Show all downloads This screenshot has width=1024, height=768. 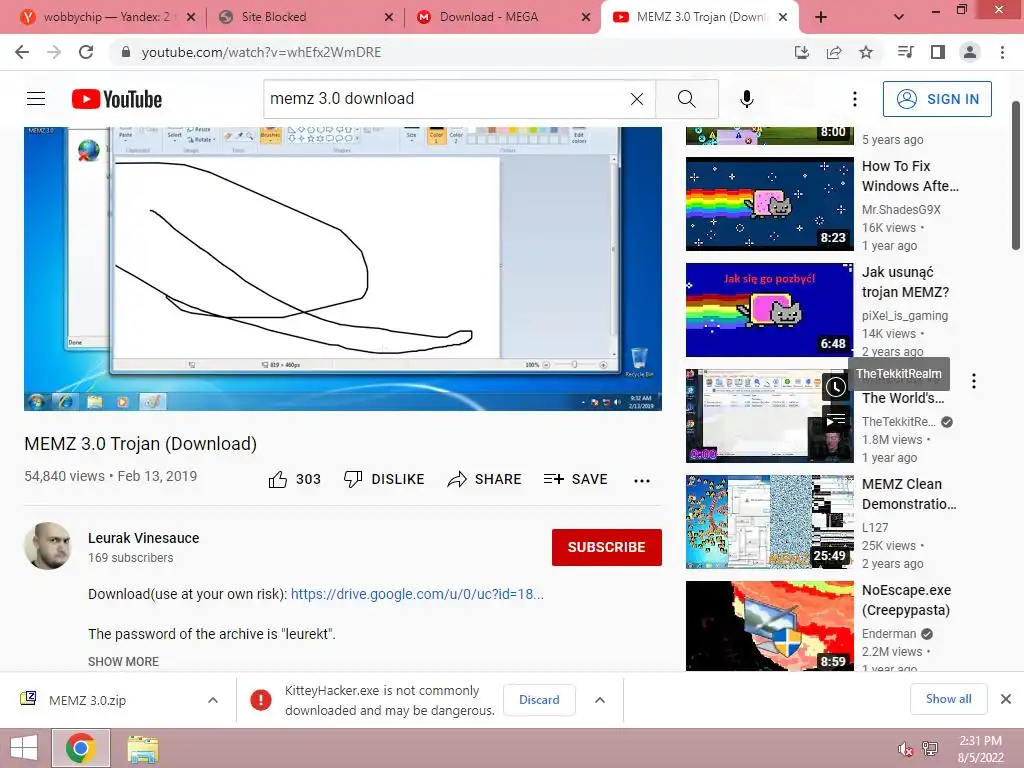948,699
